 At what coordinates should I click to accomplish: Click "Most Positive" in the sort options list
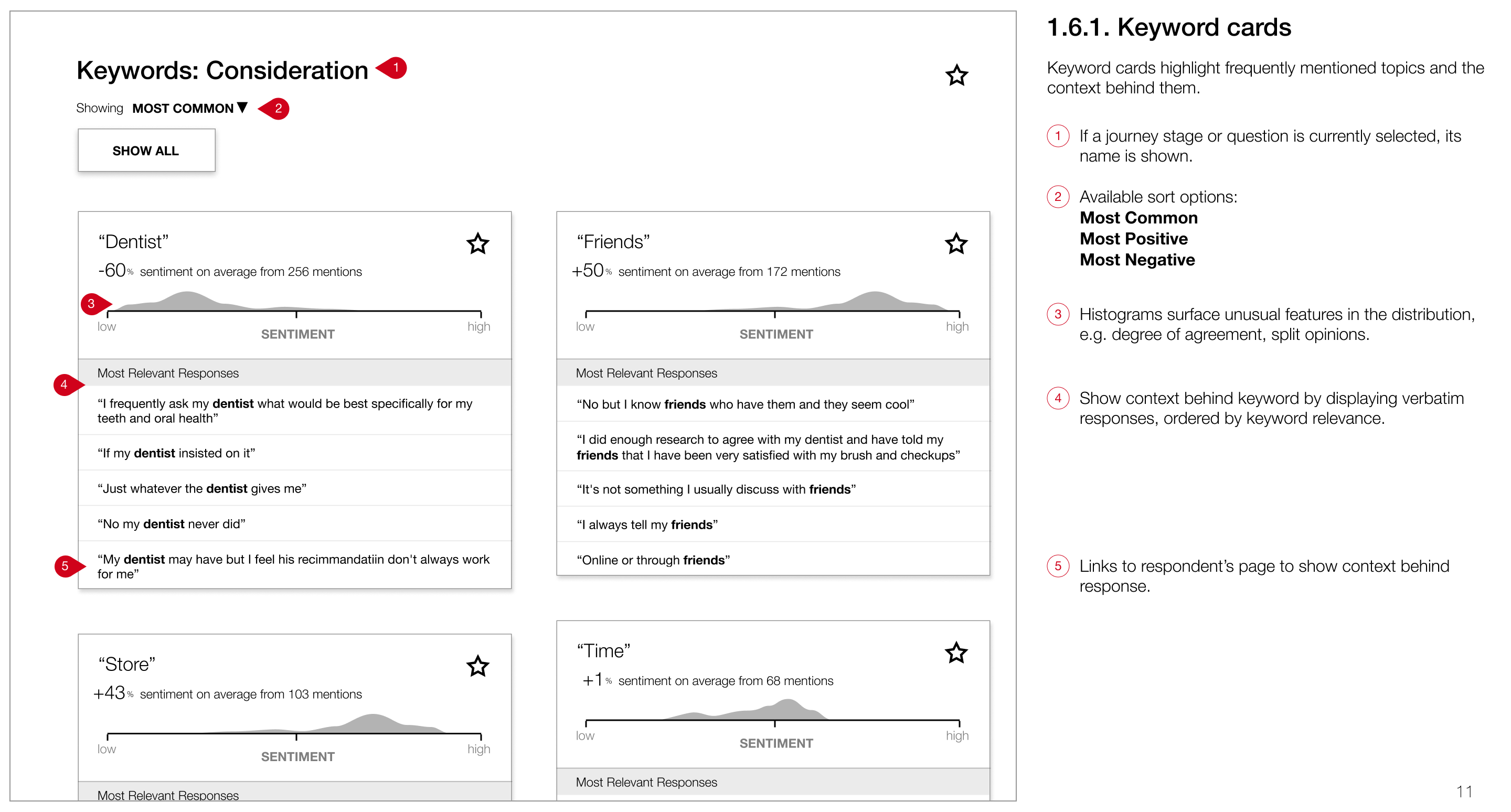point(1133,239)
